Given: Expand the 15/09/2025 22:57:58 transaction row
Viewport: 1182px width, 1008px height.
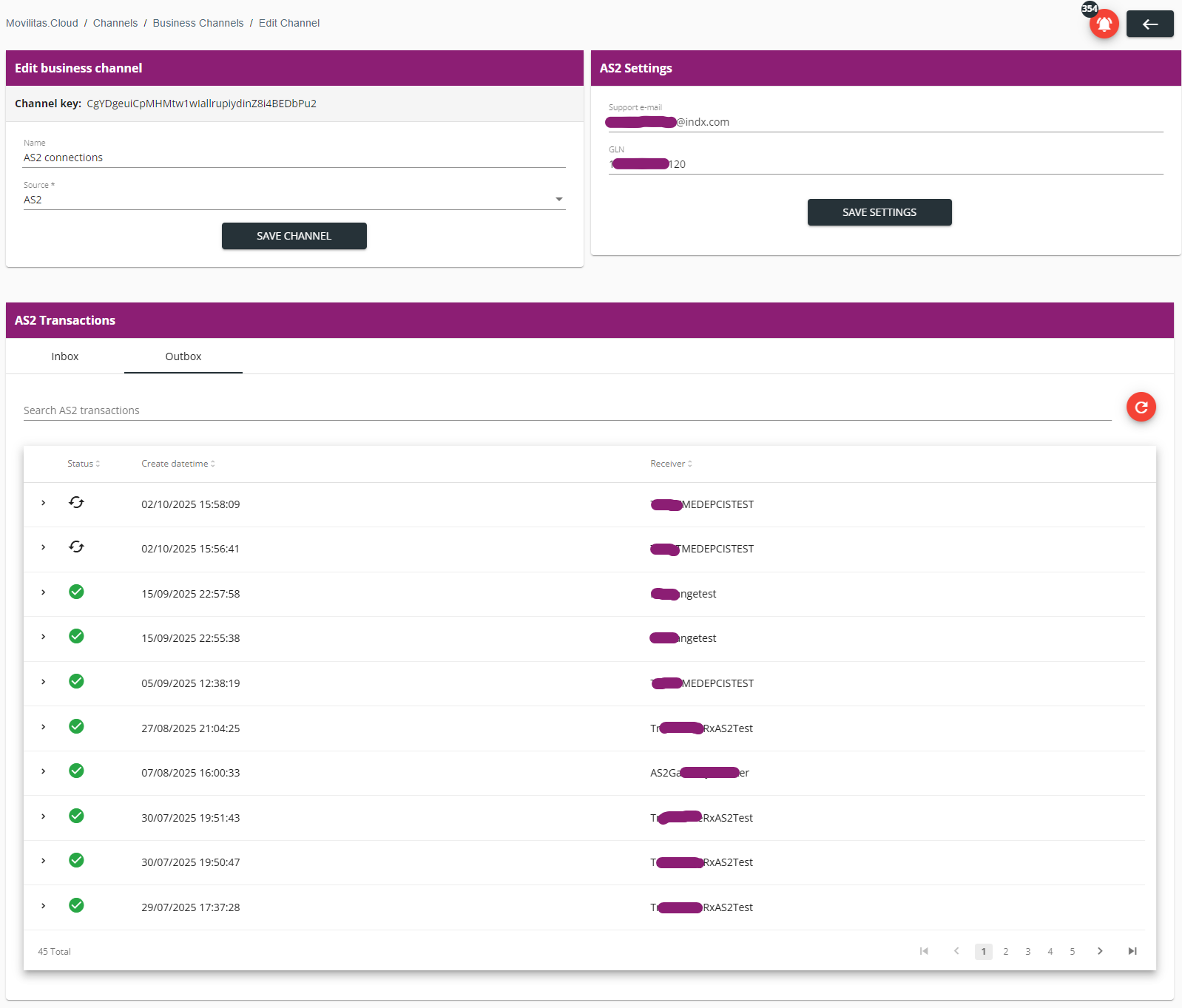Looking at the screenshot, I should coord(44,592).
